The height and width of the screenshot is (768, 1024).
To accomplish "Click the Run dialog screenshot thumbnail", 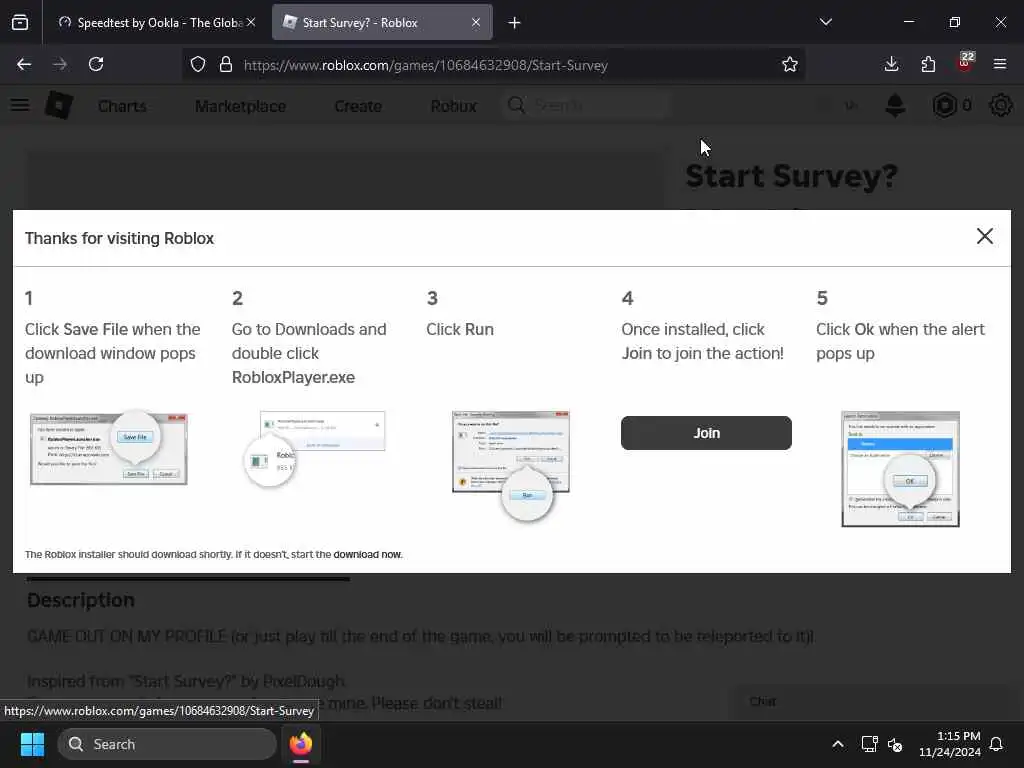I will point(511,465).
